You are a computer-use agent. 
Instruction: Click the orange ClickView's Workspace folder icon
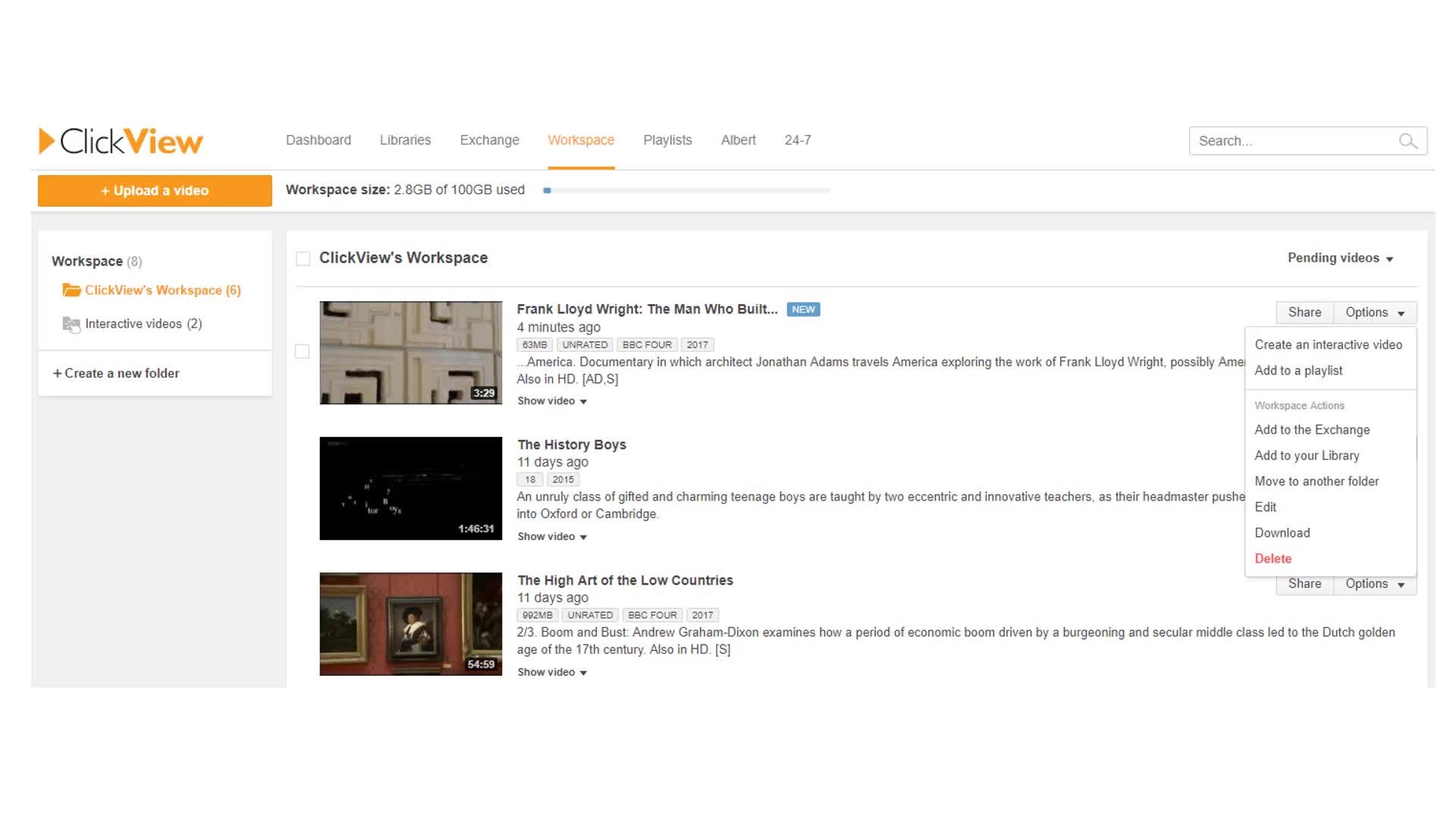click(71, 290)
